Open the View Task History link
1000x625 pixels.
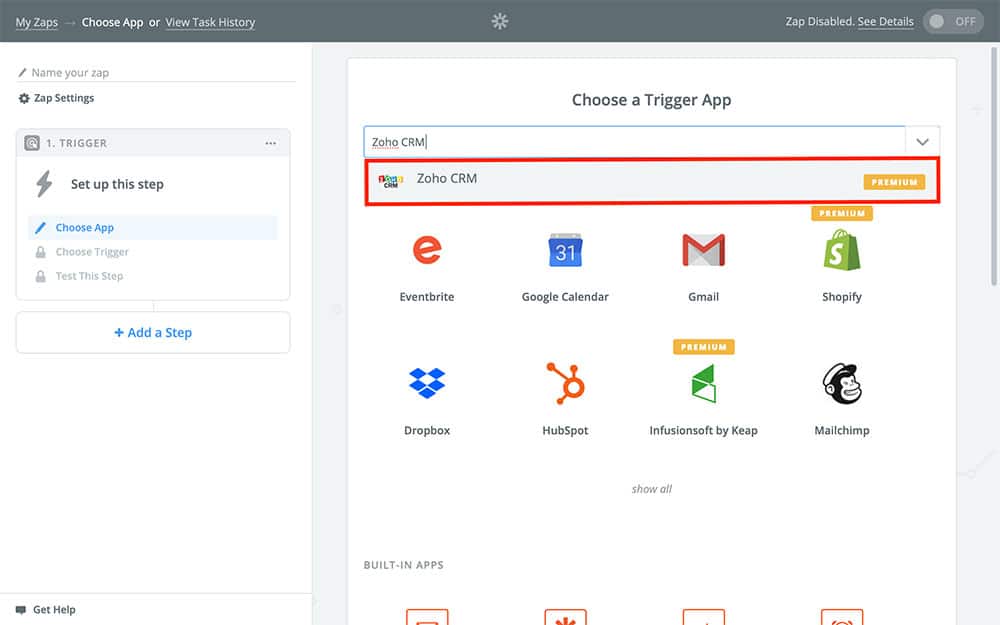pos(210,22)
